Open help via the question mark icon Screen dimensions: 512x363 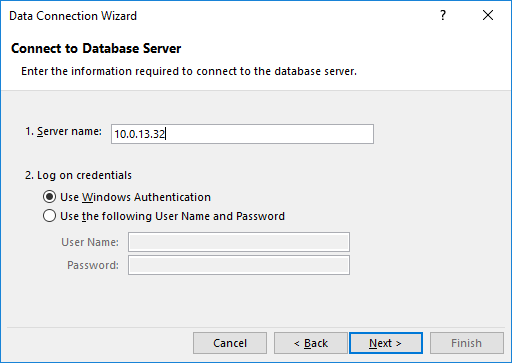click(443, 15)
